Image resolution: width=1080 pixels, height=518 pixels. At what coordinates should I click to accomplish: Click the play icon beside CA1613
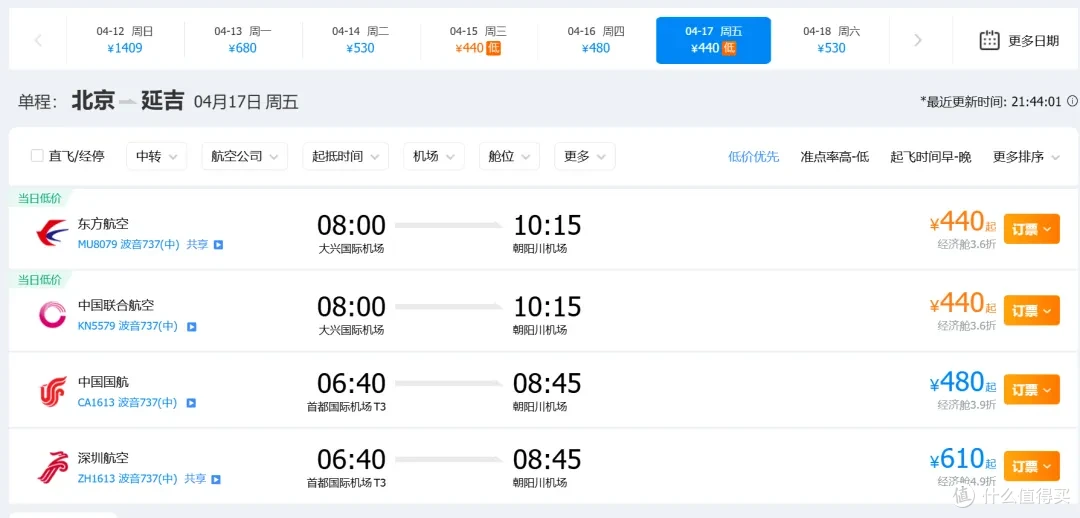(191, 403)
